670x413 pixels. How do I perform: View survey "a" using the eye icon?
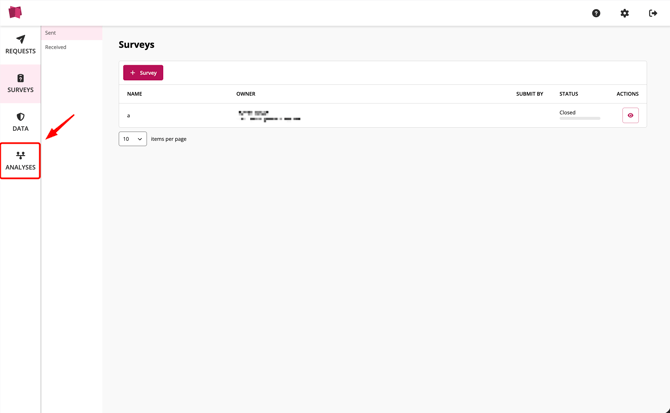pos(630,115)
